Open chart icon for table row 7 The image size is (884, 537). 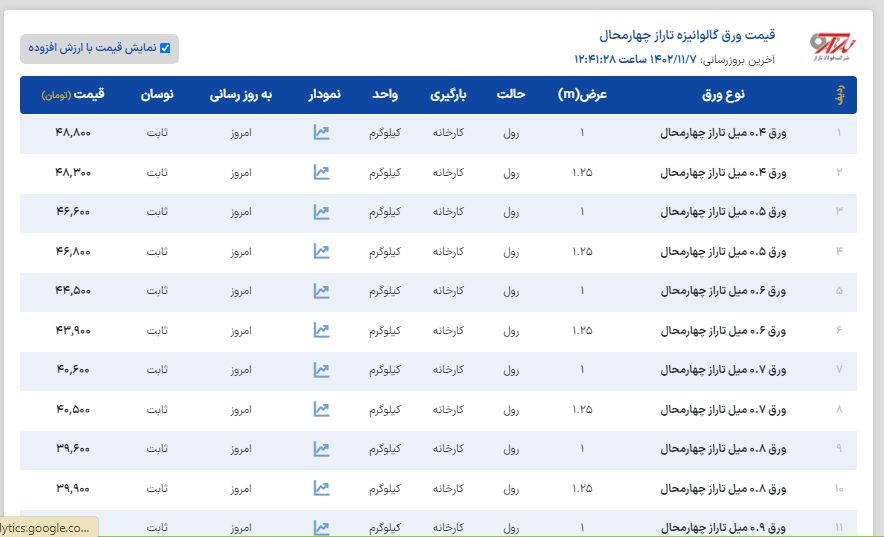pos(321,369)
